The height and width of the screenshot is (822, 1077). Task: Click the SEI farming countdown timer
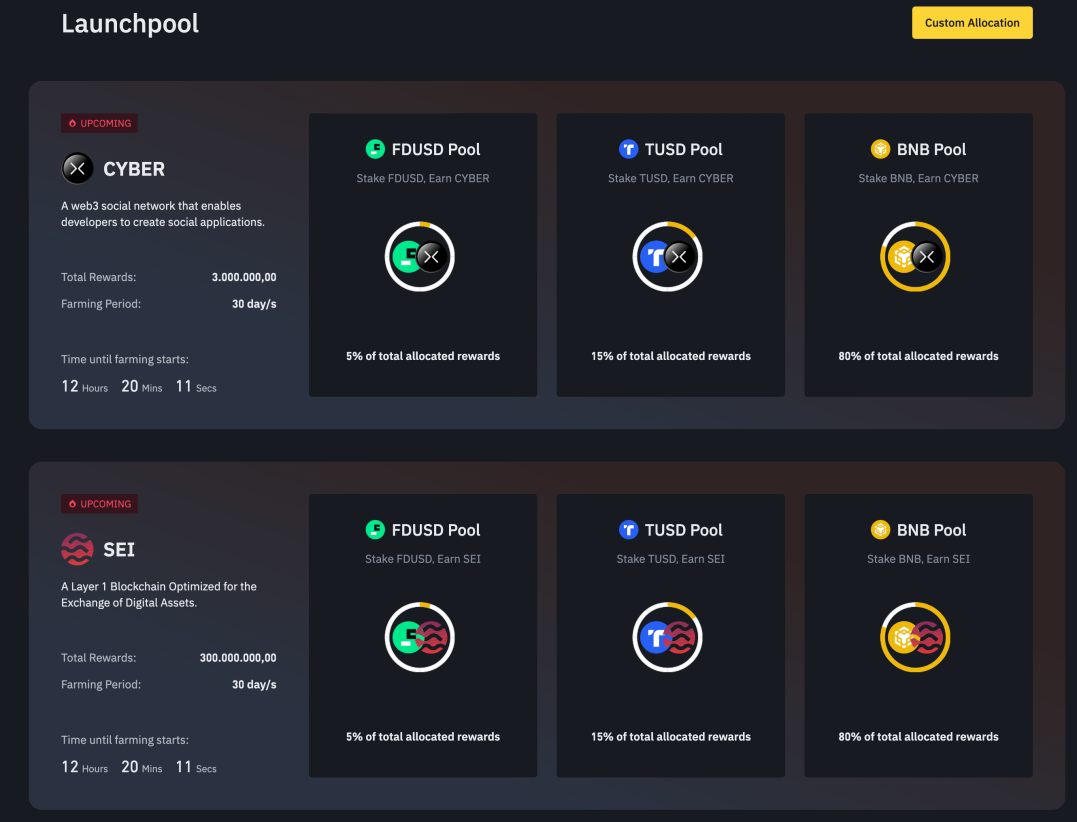pyautogui.click(x=140, y=767)
